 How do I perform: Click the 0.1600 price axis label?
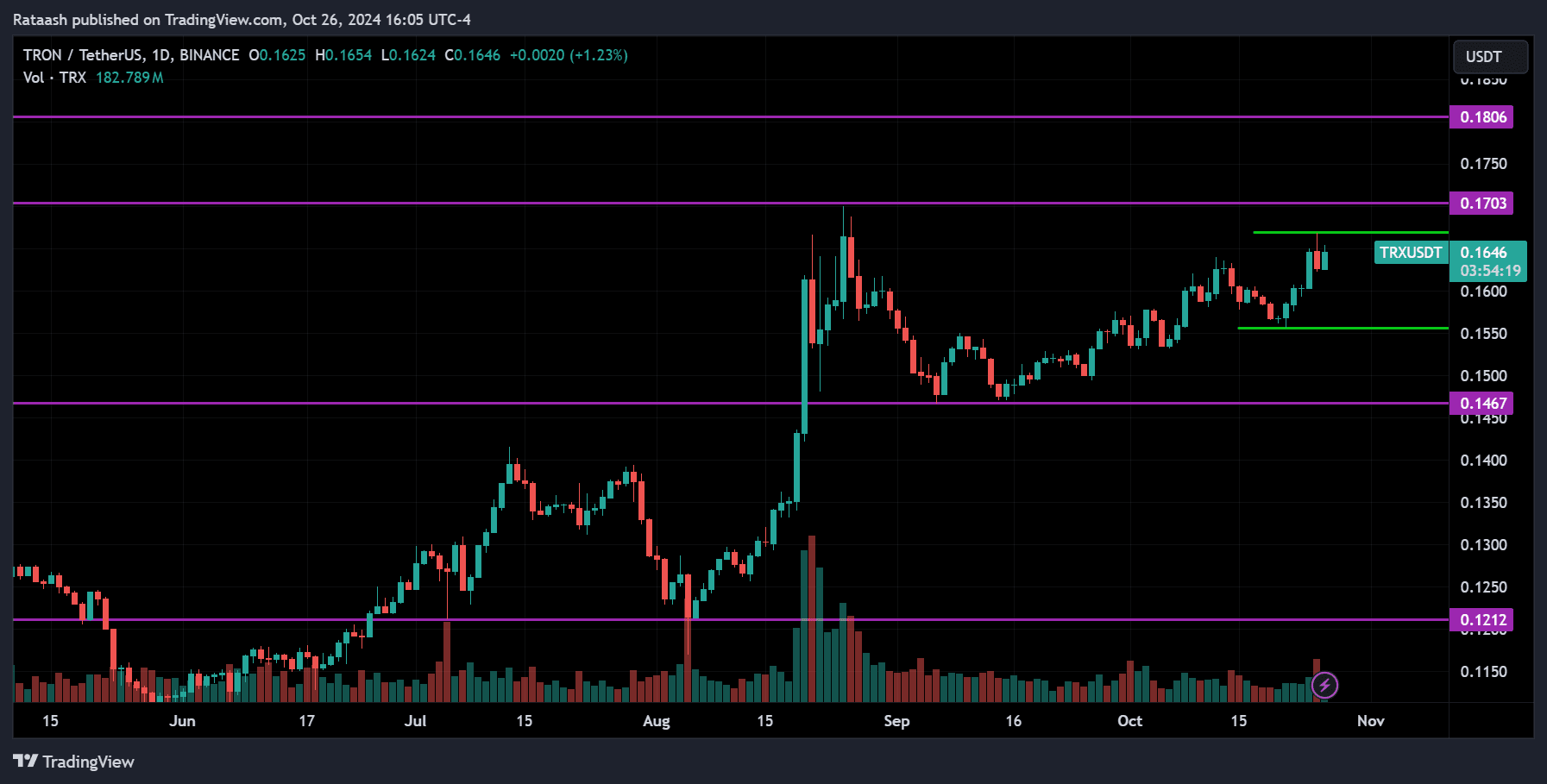click(1483, 292)
